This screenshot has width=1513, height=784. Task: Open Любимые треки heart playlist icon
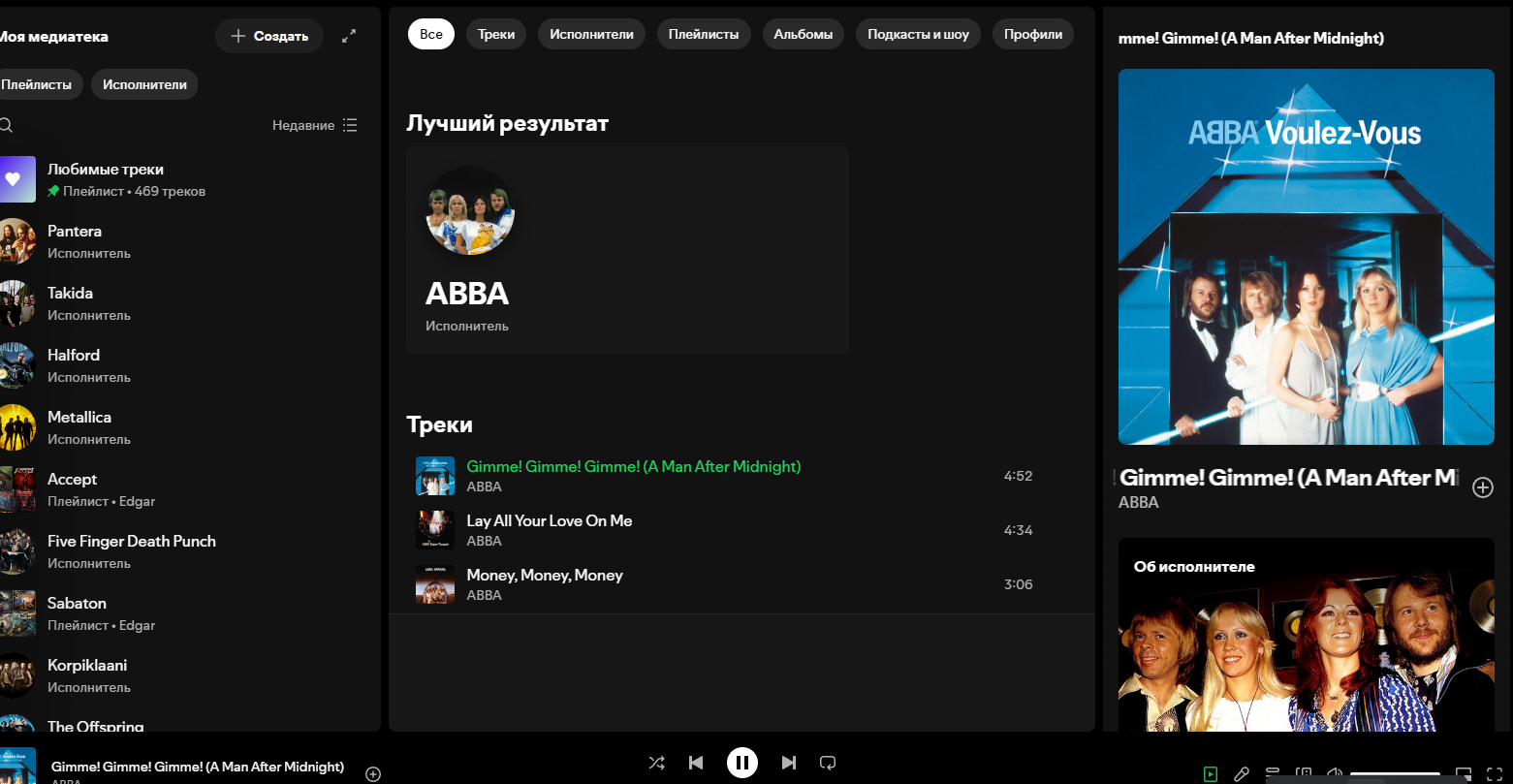[x=16, y=179]
